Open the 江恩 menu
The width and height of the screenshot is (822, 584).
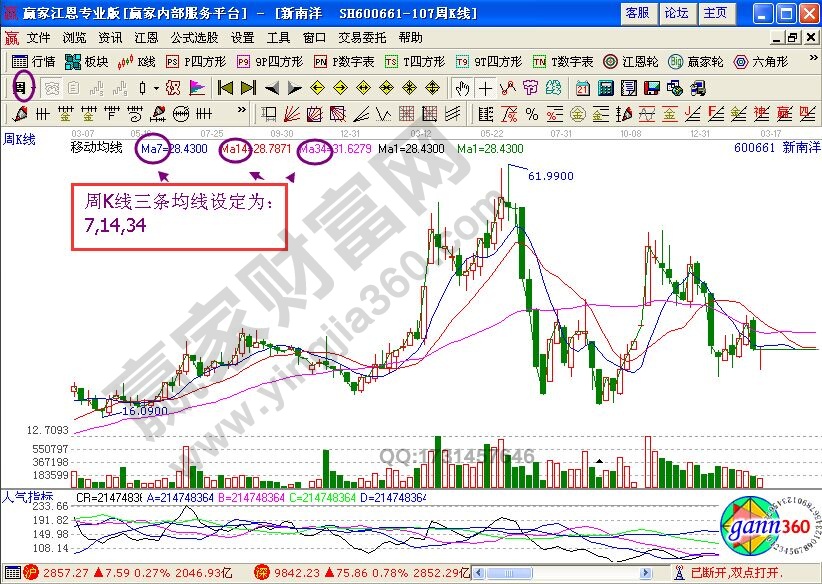(x=145, y=38)
